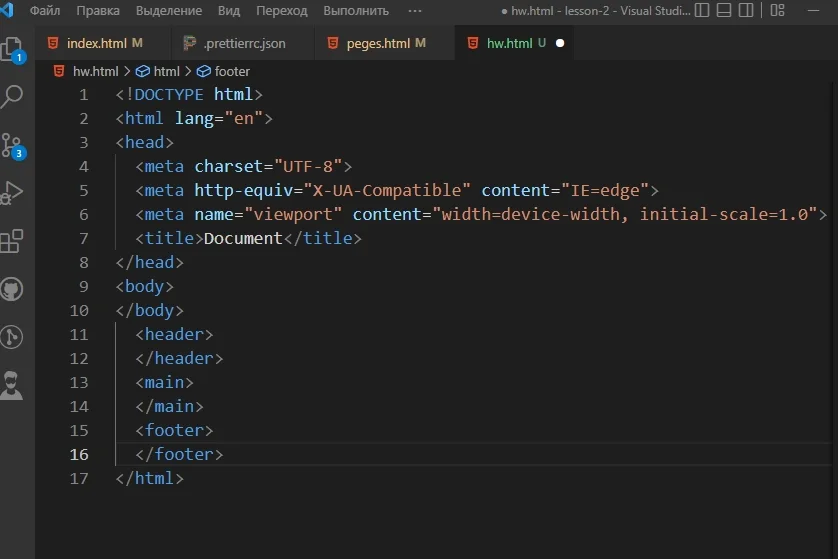The image size is (838, 559).
Task: Click line number 9 in the gutter
Action: 84,287
